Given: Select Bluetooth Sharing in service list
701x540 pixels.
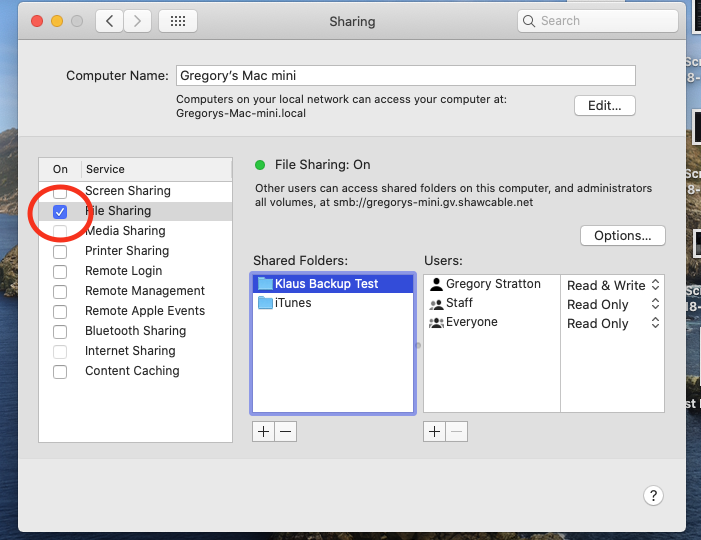Looking at the screenshot, I should point(135,331).
